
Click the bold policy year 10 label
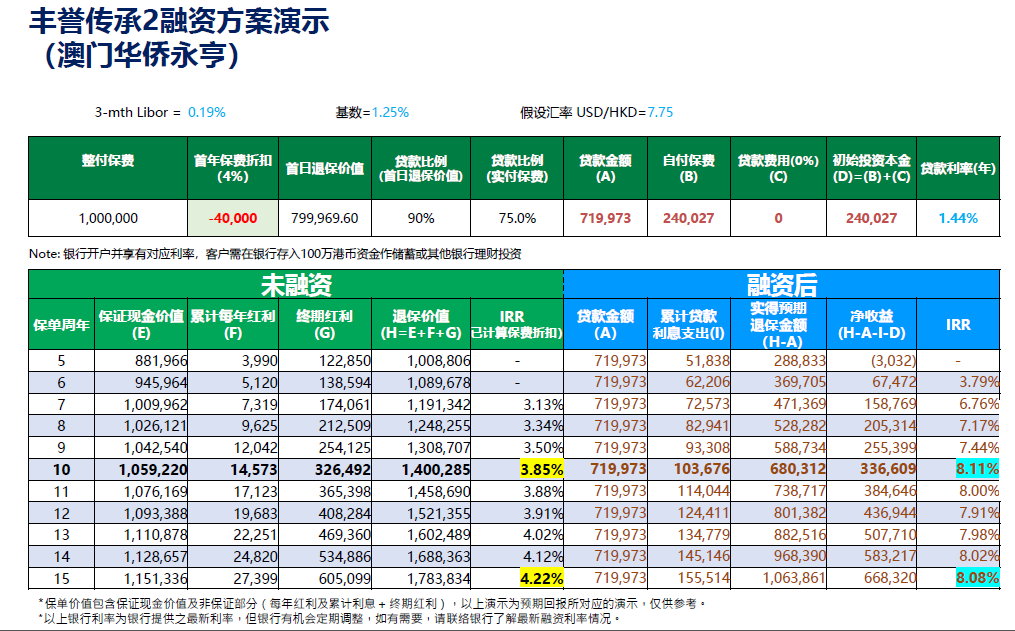point(61,470)
